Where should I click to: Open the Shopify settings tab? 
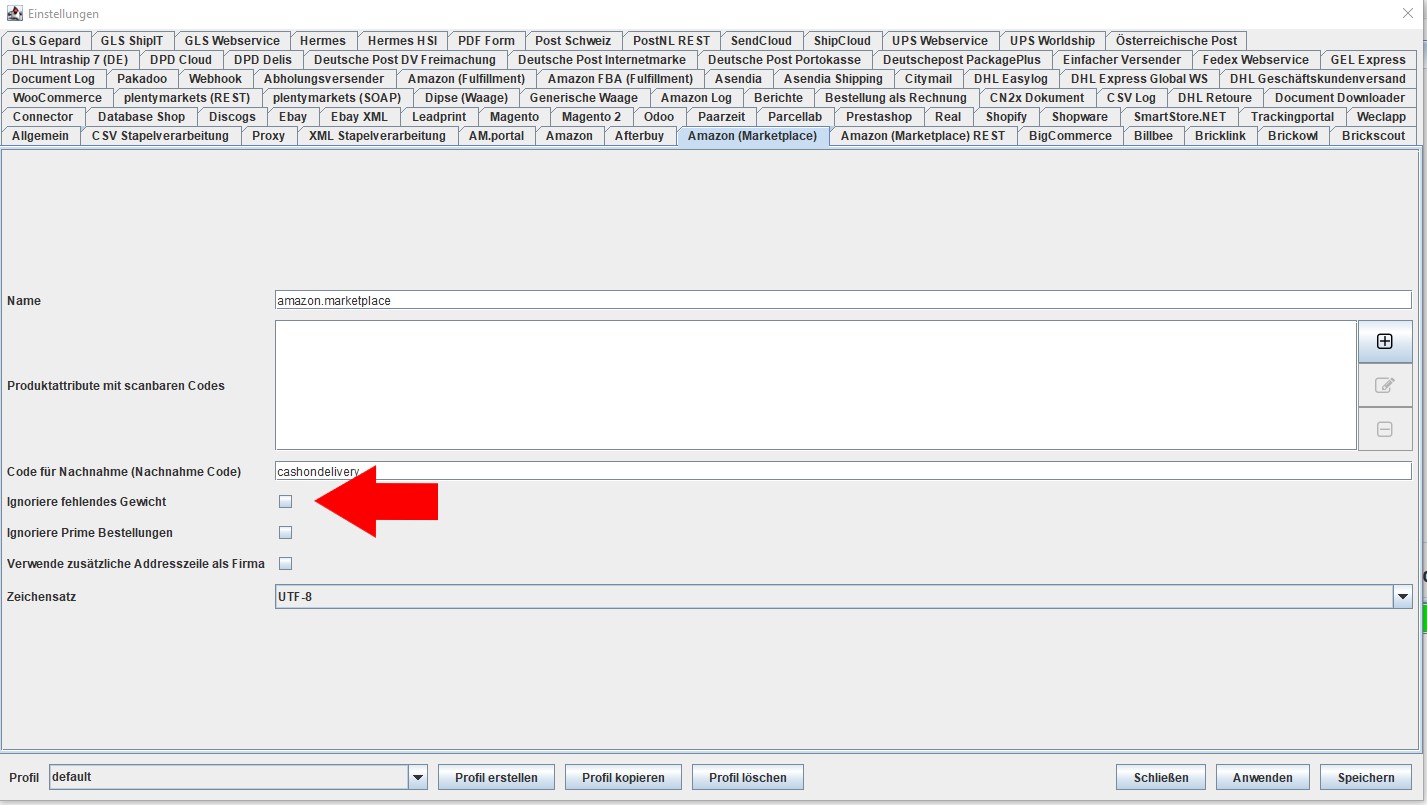(1006, 117)
